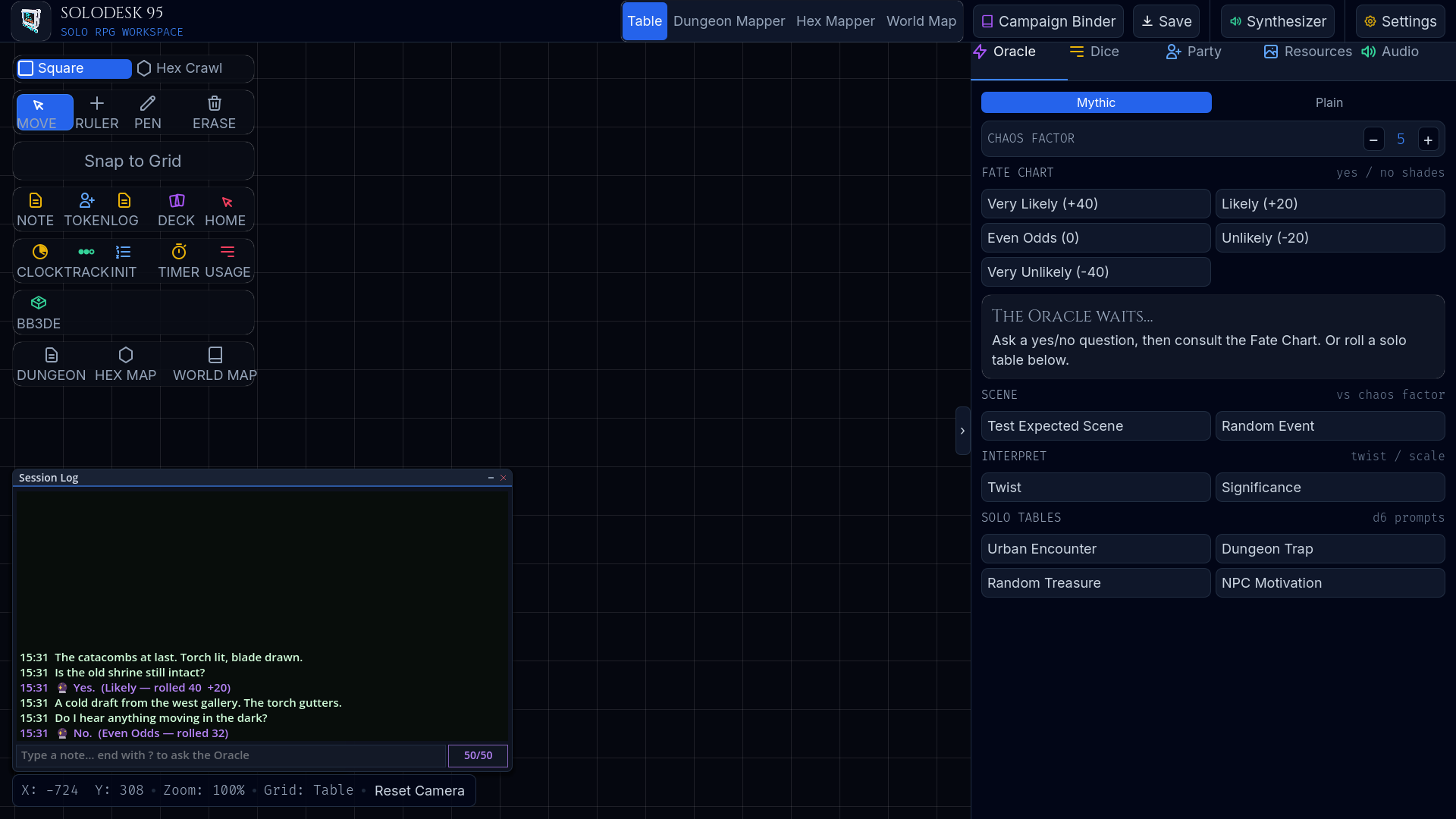Add a Note to the table

pos(36,209)
